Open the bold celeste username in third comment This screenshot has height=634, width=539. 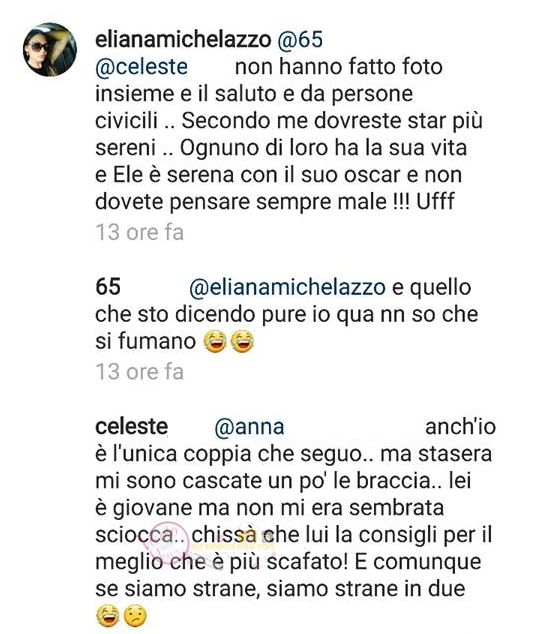point(131,427)
